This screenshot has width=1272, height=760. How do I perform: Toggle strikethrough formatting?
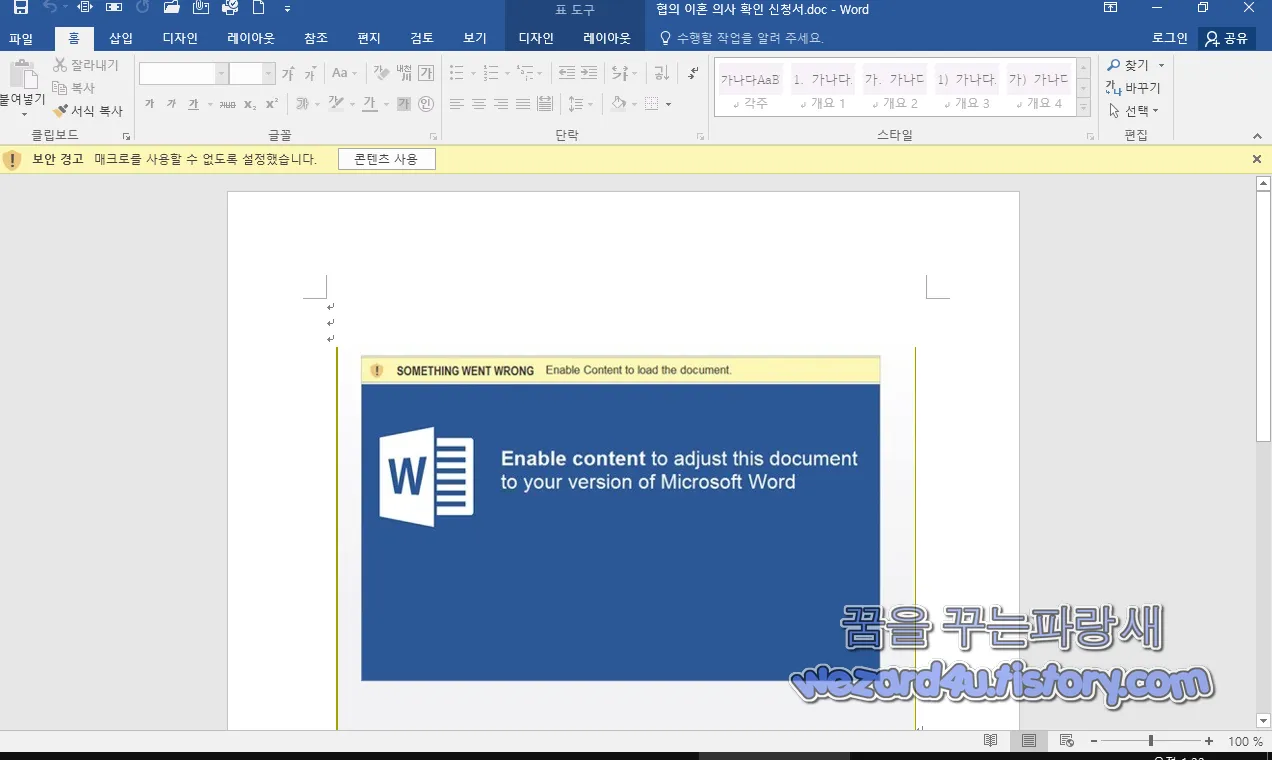[227, 104]
